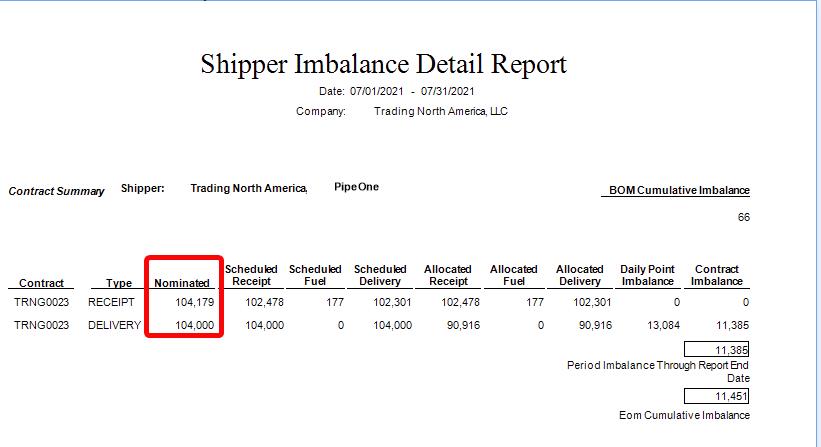Select the Scheduled Receipt column header
This screenshot has width=821, height=447.
[251, 275]
